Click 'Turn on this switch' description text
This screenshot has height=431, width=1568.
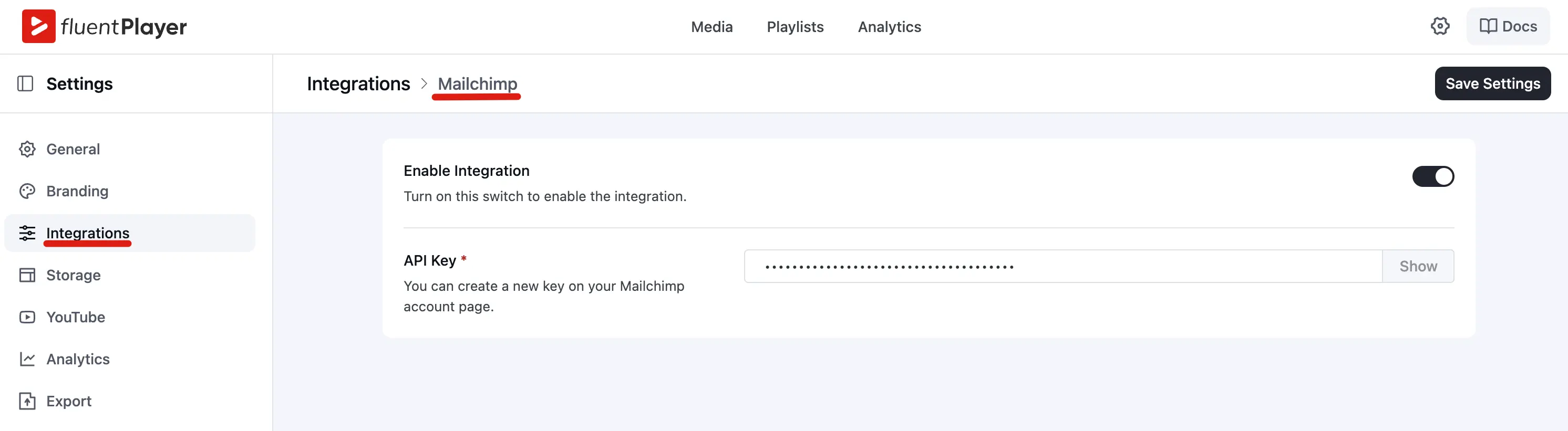(x=545, y=196)
